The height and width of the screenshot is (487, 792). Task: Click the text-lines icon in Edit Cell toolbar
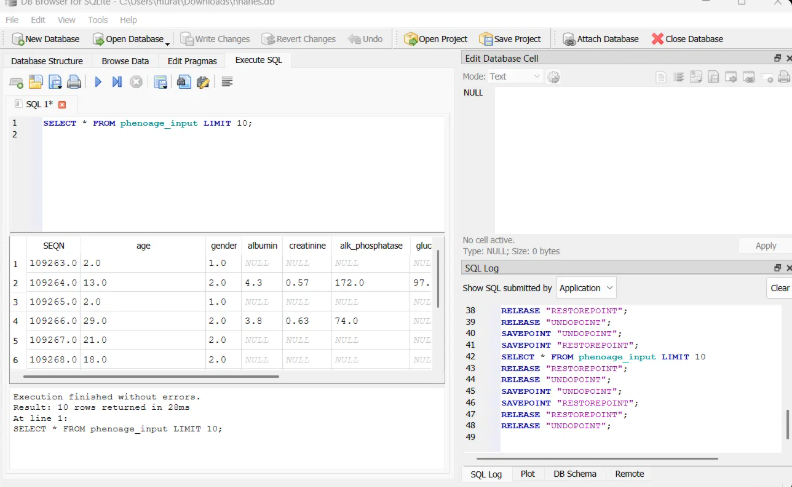click(679, 77)
